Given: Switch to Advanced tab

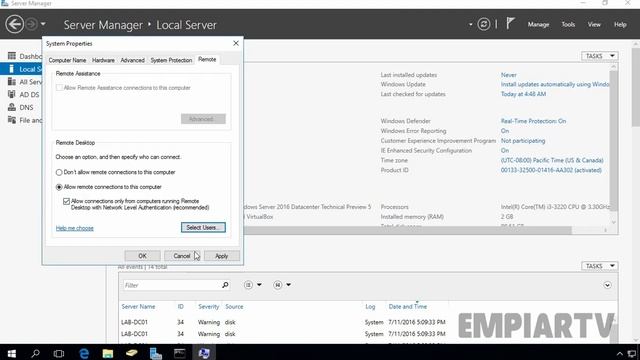Looking at the screenshot, I should pos(132,60).
